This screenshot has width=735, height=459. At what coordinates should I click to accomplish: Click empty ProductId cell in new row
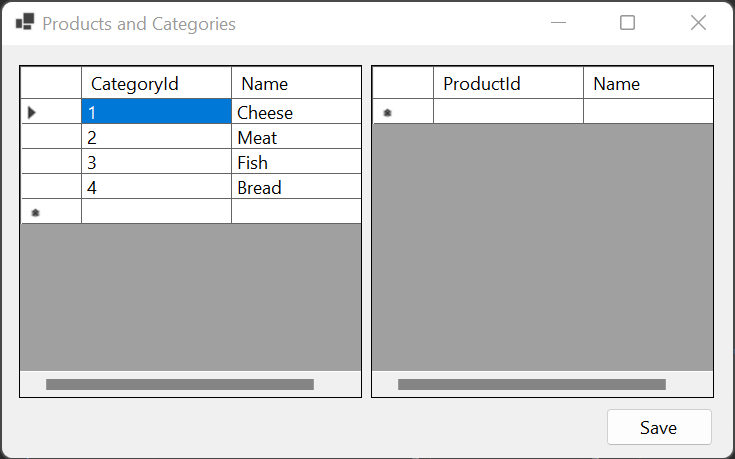click(507, 113)
